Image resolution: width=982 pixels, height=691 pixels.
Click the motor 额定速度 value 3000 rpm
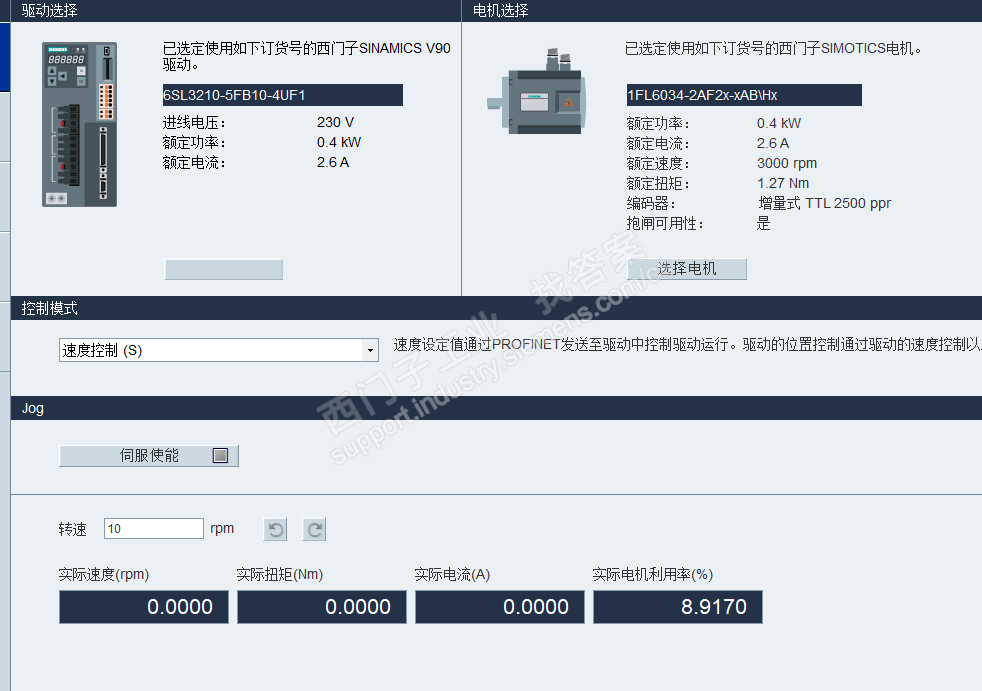point(787,164)
